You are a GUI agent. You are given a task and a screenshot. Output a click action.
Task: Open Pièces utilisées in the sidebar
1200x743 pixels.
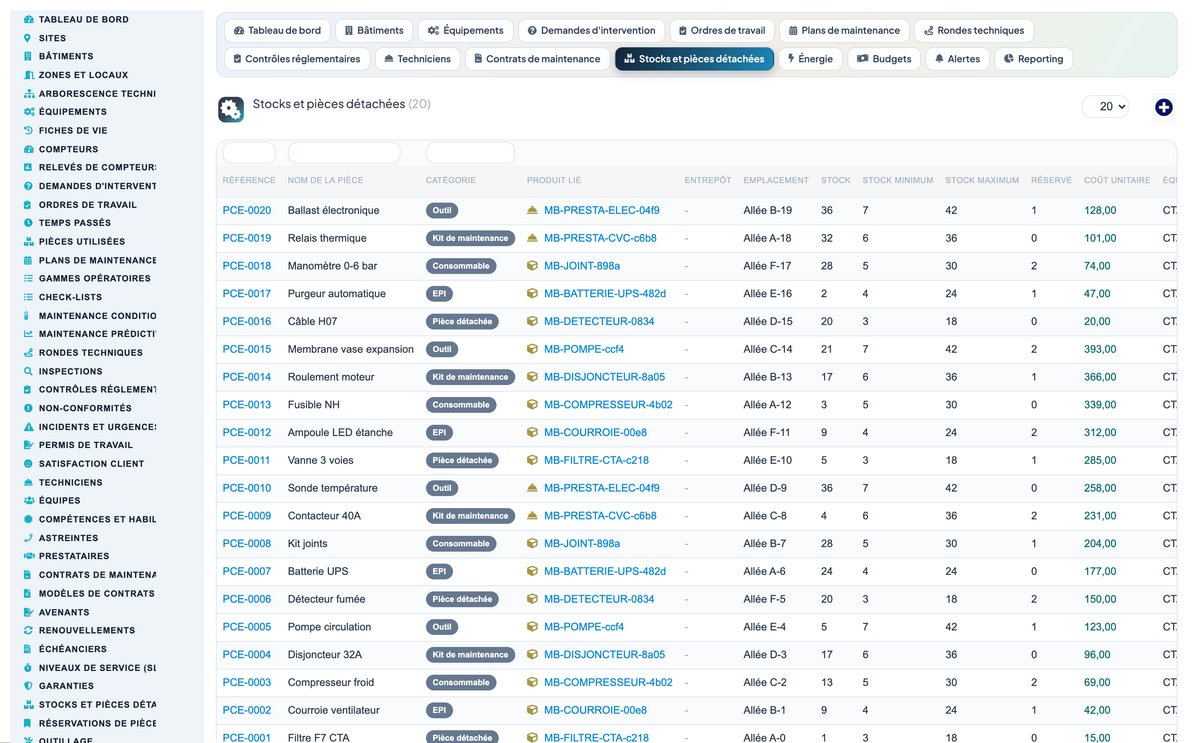(82, 242)
